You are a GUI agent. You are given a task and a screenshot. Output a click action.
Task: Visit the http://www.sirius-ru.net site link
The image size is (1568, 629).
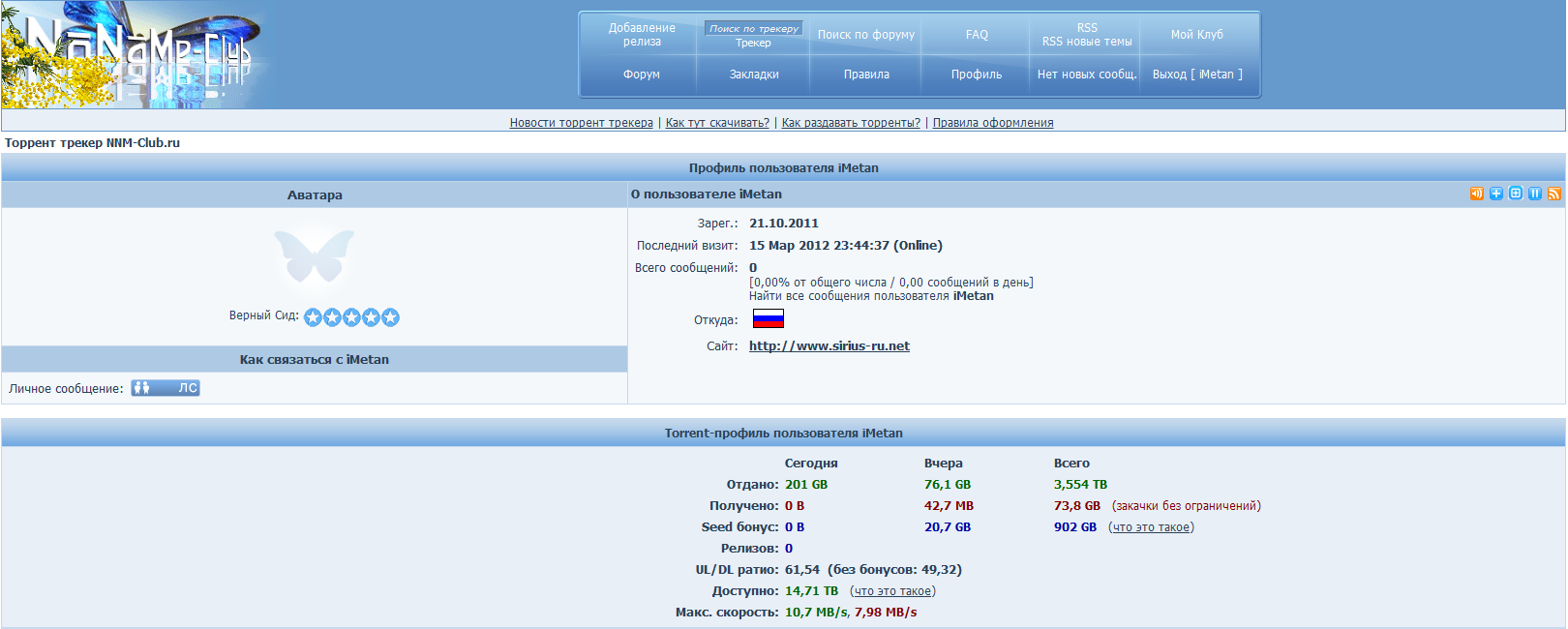(x=829, y=346)
